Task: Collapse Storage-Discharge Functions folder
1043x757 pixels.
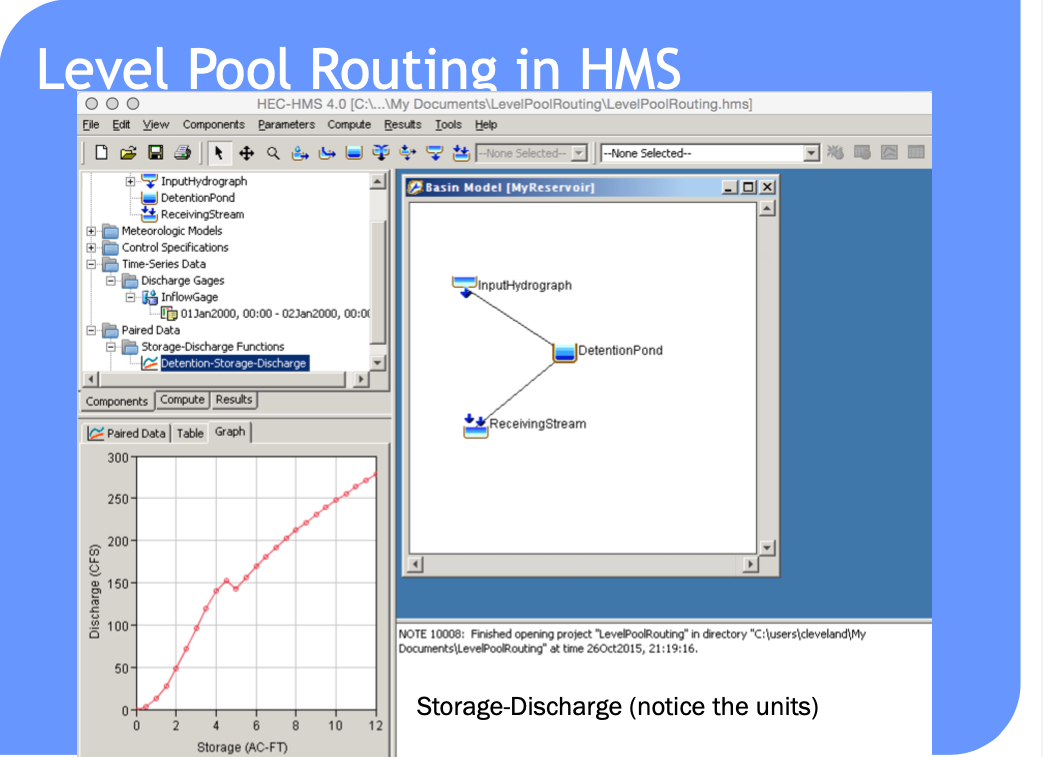Action: coord(111,347)
